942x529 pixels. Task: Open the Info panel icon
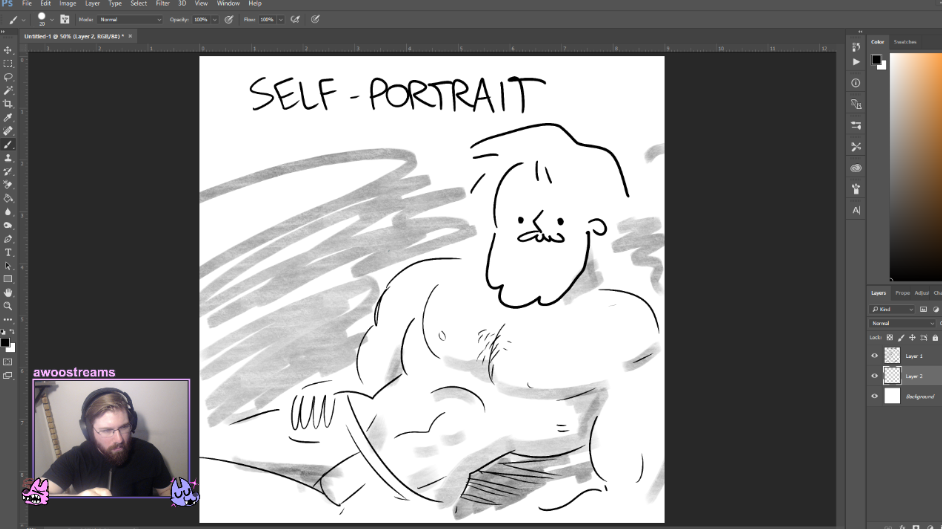click(856, 83)
